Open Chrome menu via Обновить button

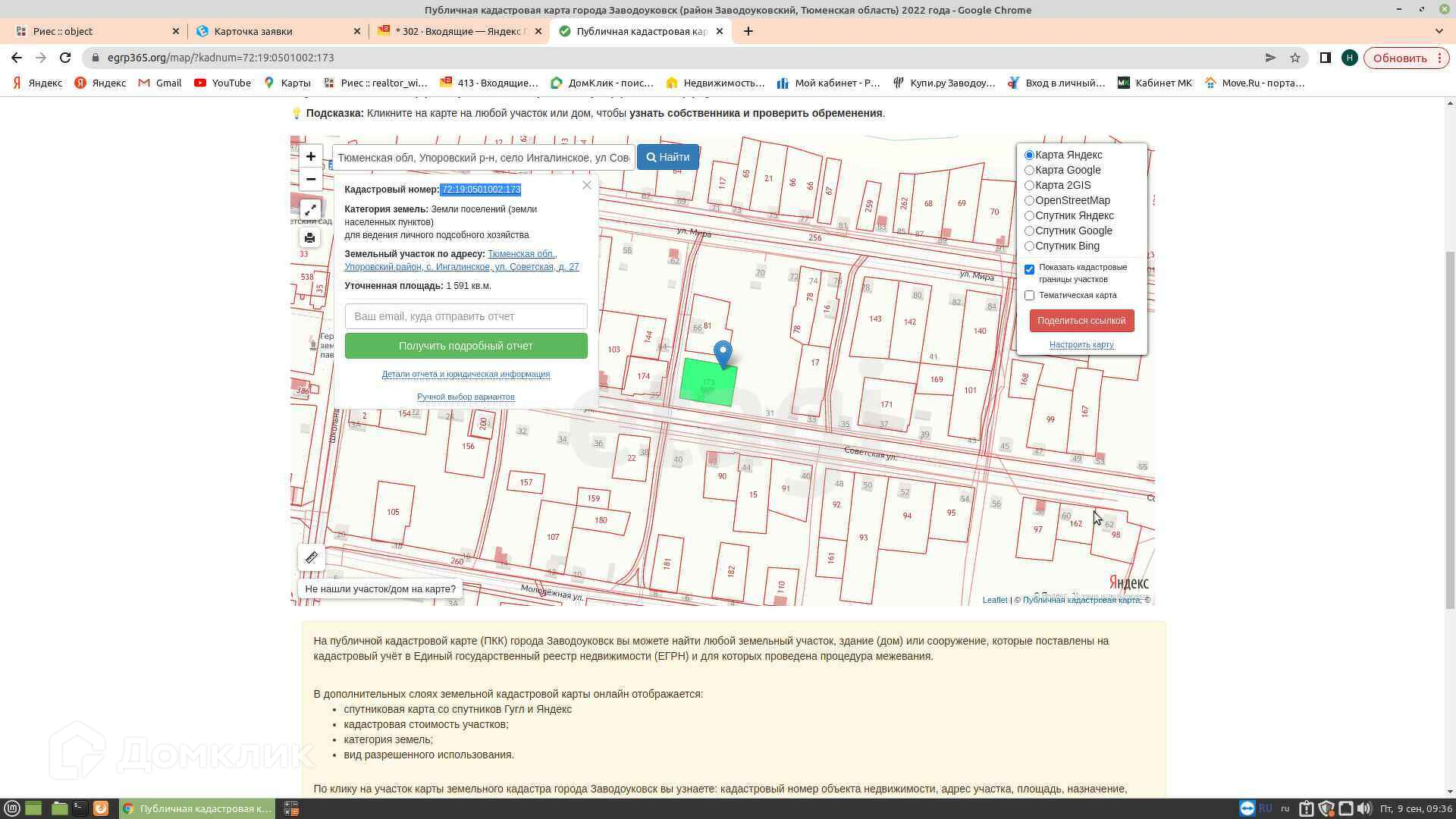pos(1406,58)
